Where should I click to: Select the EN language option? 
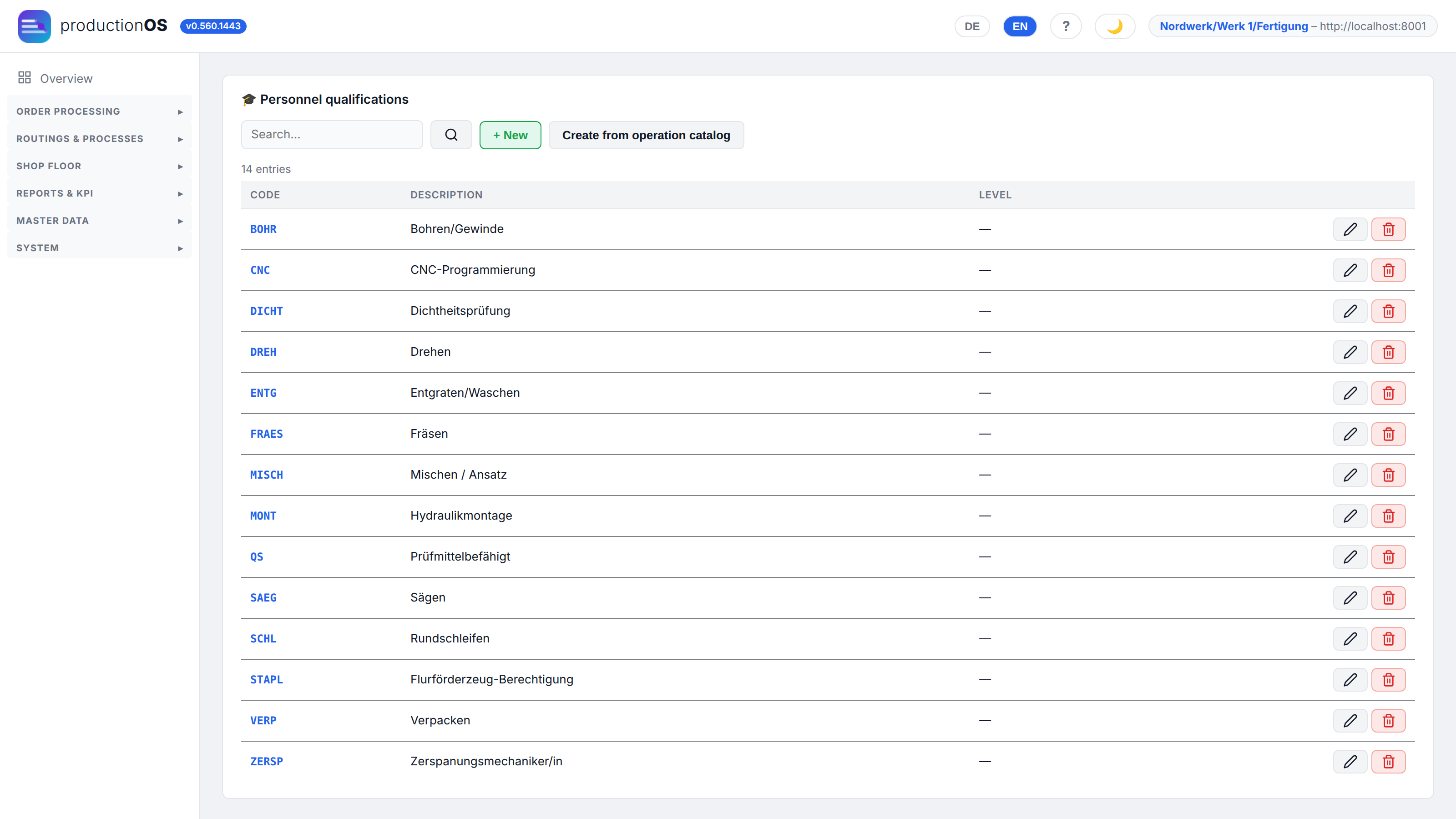pyautogui.click(x=1020, y=26)
